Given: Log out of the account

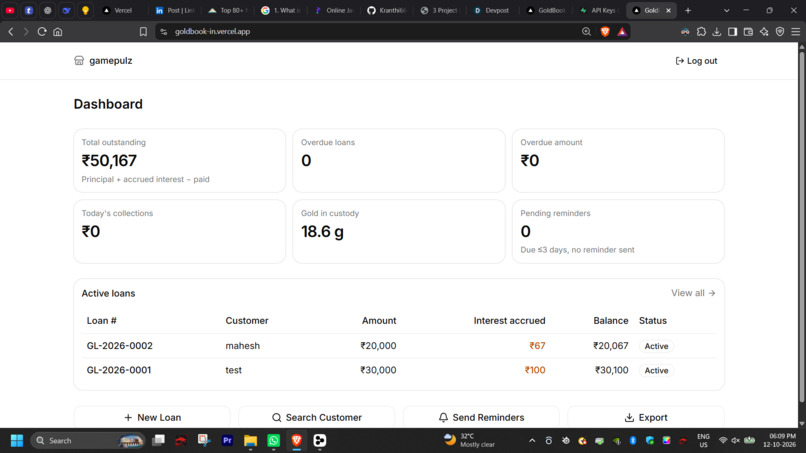Looking at the screenshot, I should 696,61.
